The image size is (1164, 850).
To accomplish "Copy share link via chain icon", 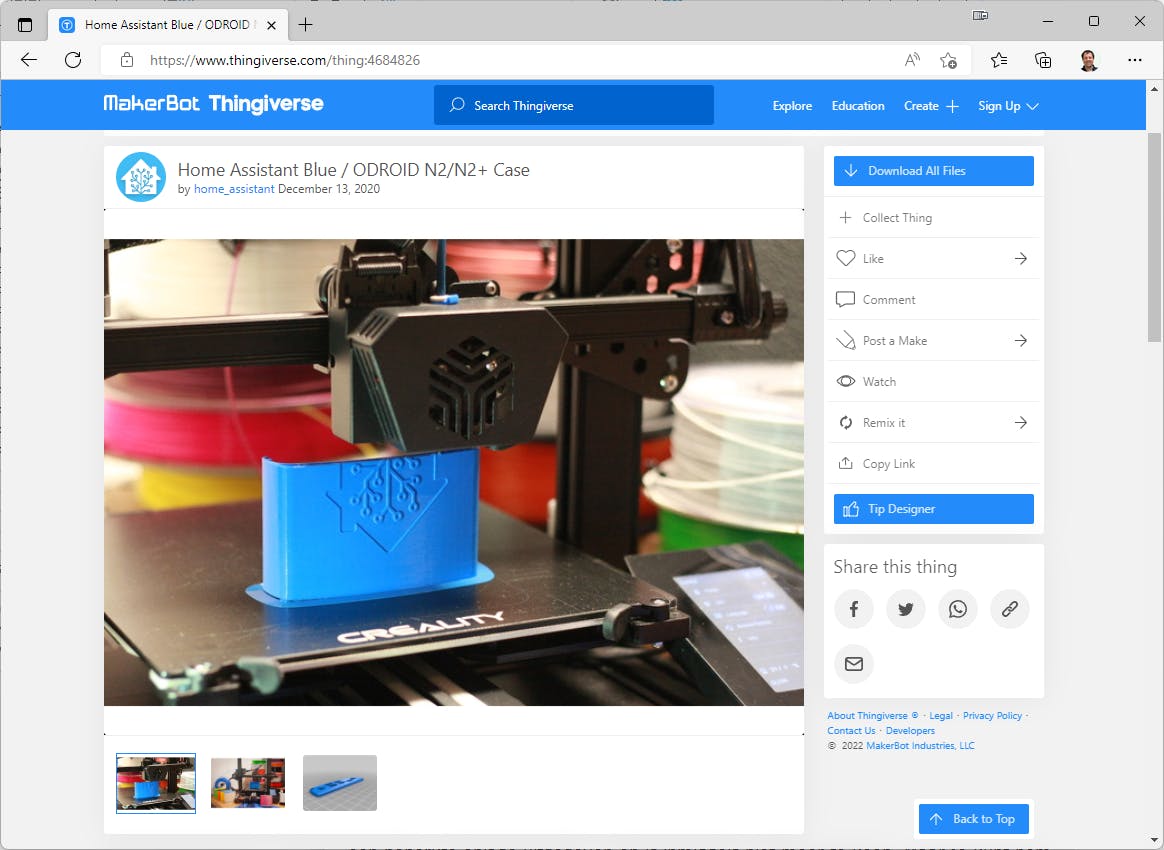I will [1010, 609].
